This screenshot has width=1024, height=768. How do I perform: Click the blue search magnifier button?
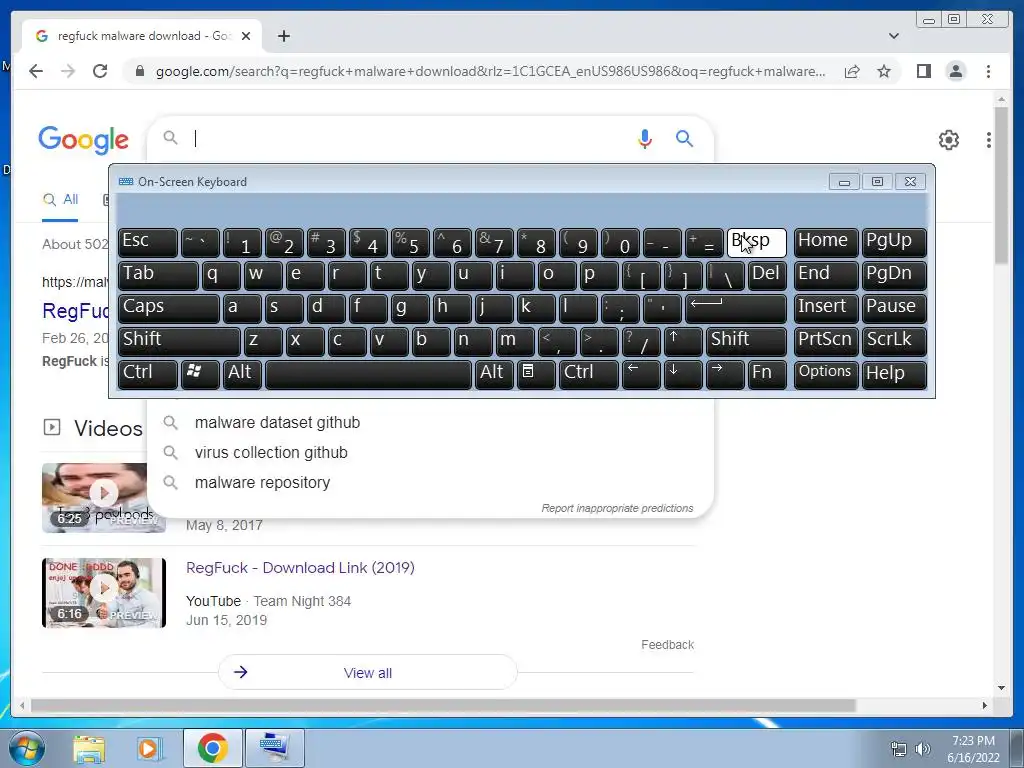[x=684, y=138]
